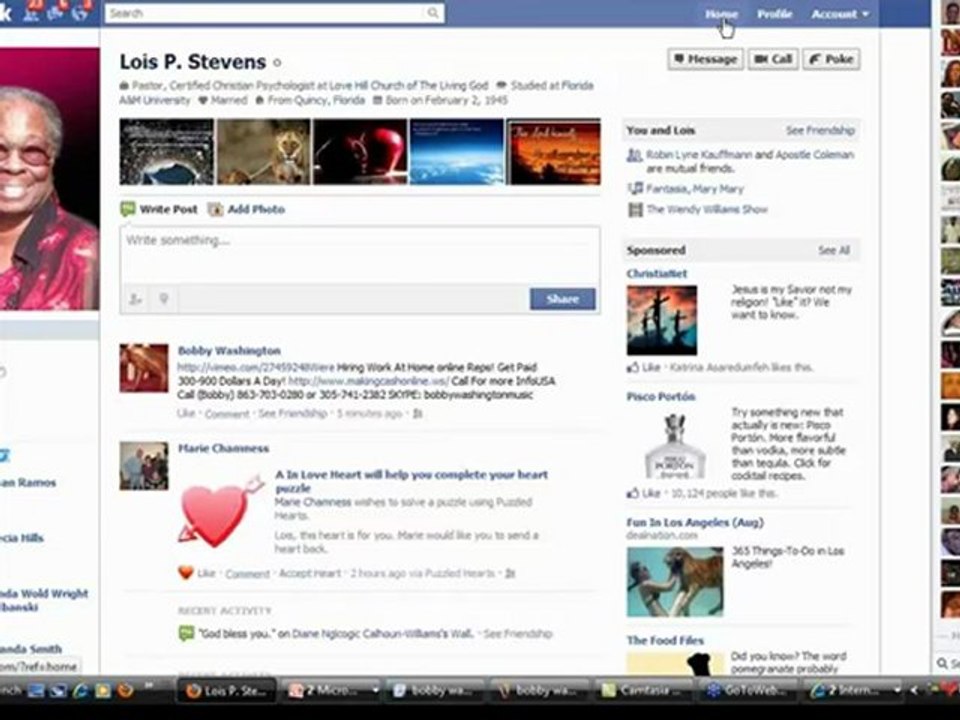The width and height of the screenshot is (960, 720).
Task: Open Profile from the top navigation
Action: 774,13
